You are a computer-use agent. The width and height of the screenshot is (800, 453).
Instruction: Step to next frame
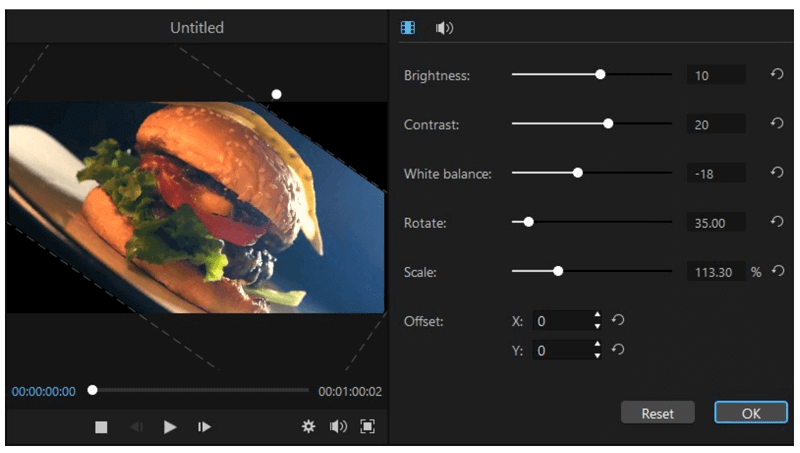pos(204,426)
